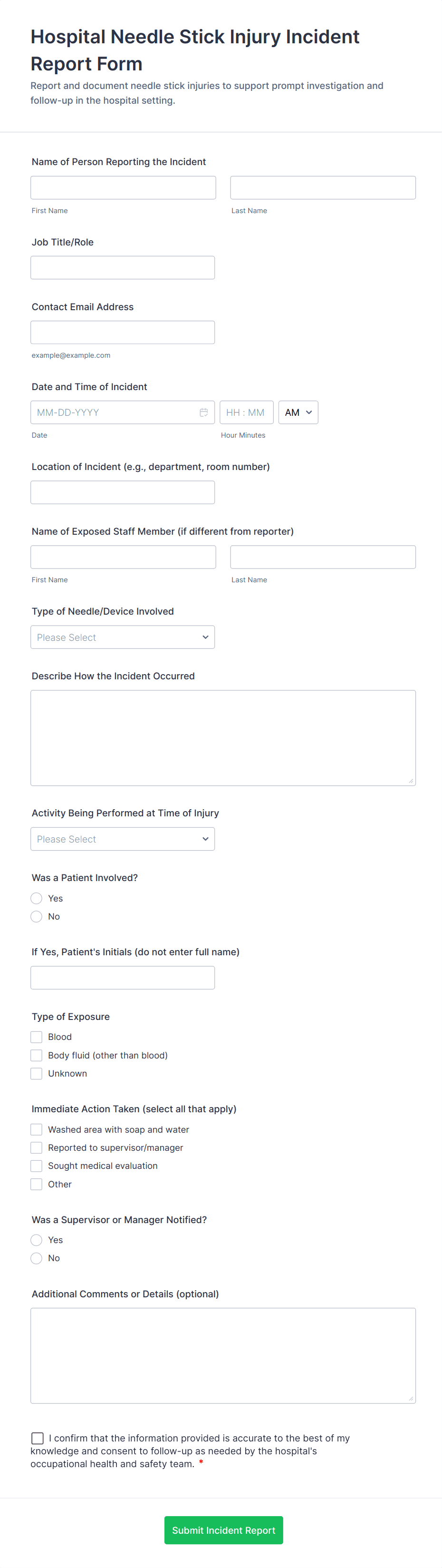Check the Unknown exposure checkbox
This screenshot has height=1568, width=442.
click(37, 1073)
